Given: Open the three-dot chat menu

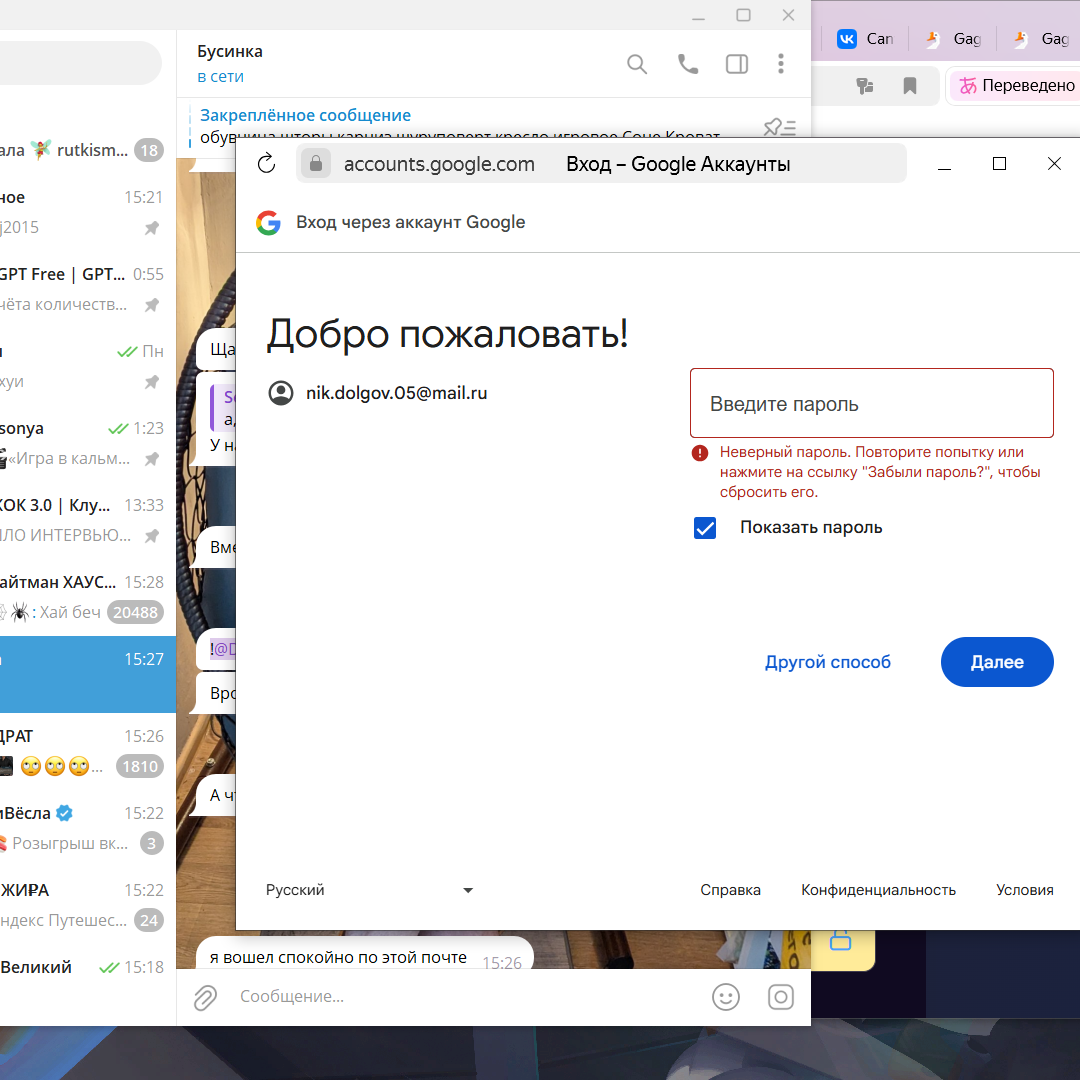Looking at the screenshot, I should click(781, 64).
